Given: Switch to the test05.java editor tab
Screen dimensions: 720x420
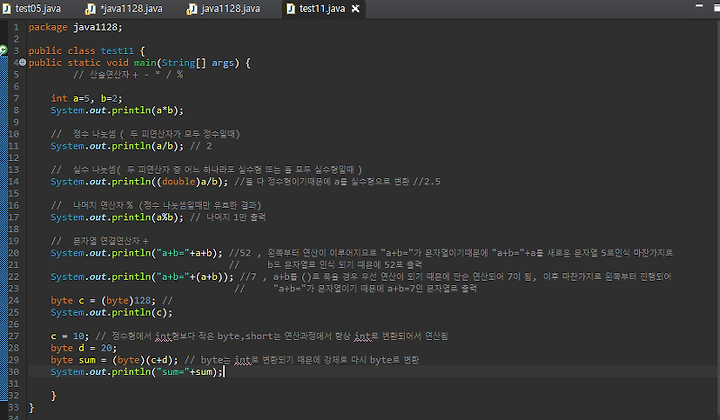Looking at the screenshot, I should pos(32,8).
